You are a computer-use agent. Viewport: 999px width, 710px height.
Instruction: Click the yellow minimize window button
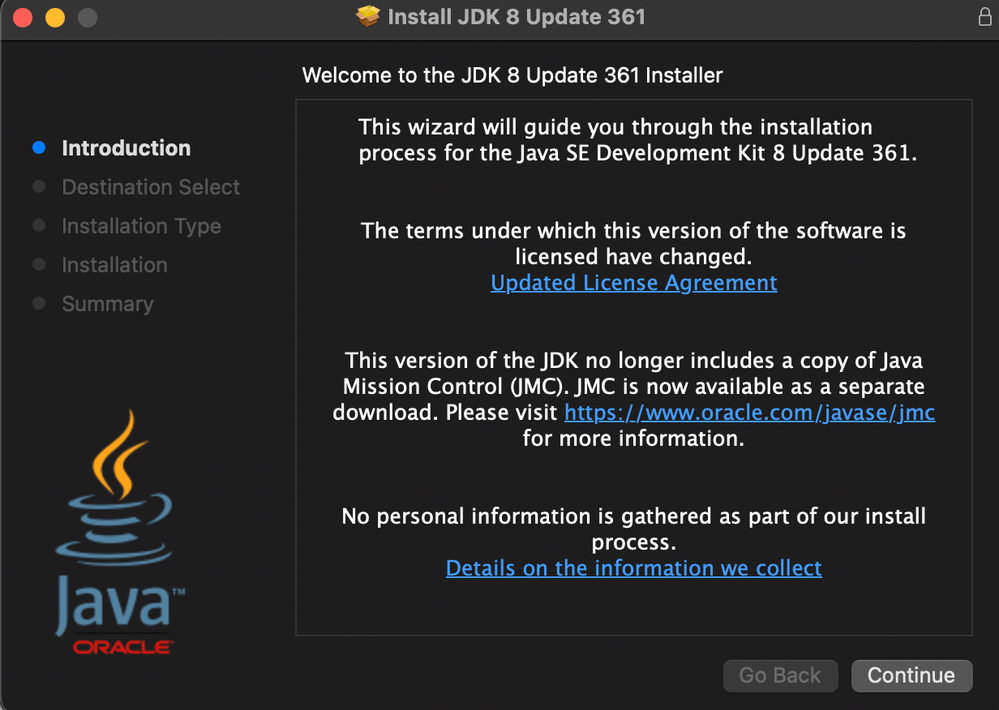(x=55, y=17)
